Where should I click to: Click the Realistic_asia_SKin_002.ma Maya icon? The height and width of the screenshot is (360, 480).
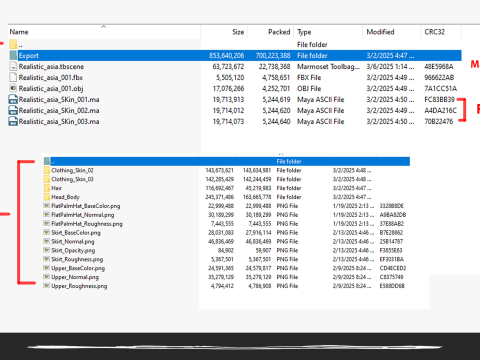tap(13, 110)
